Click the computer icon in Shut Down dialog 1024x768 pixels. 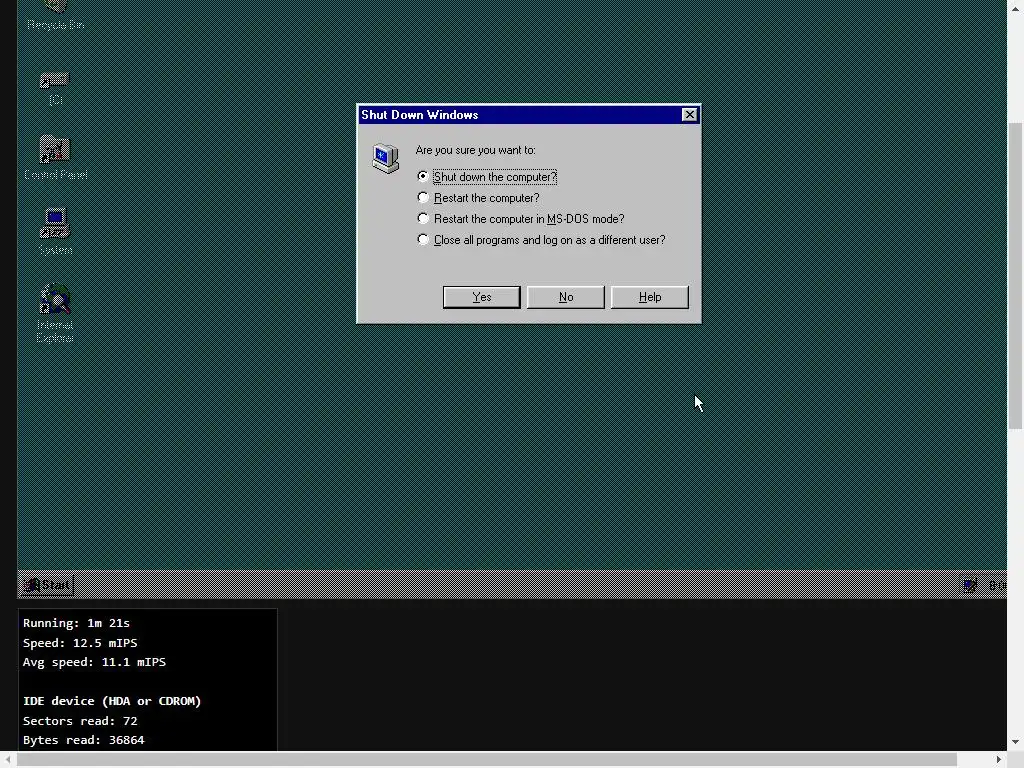tap(385, 159)
